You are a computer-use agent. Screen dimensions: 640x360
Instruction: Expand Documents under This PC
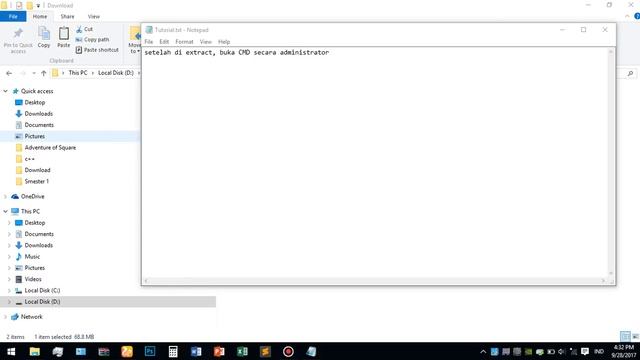(9, 234)
